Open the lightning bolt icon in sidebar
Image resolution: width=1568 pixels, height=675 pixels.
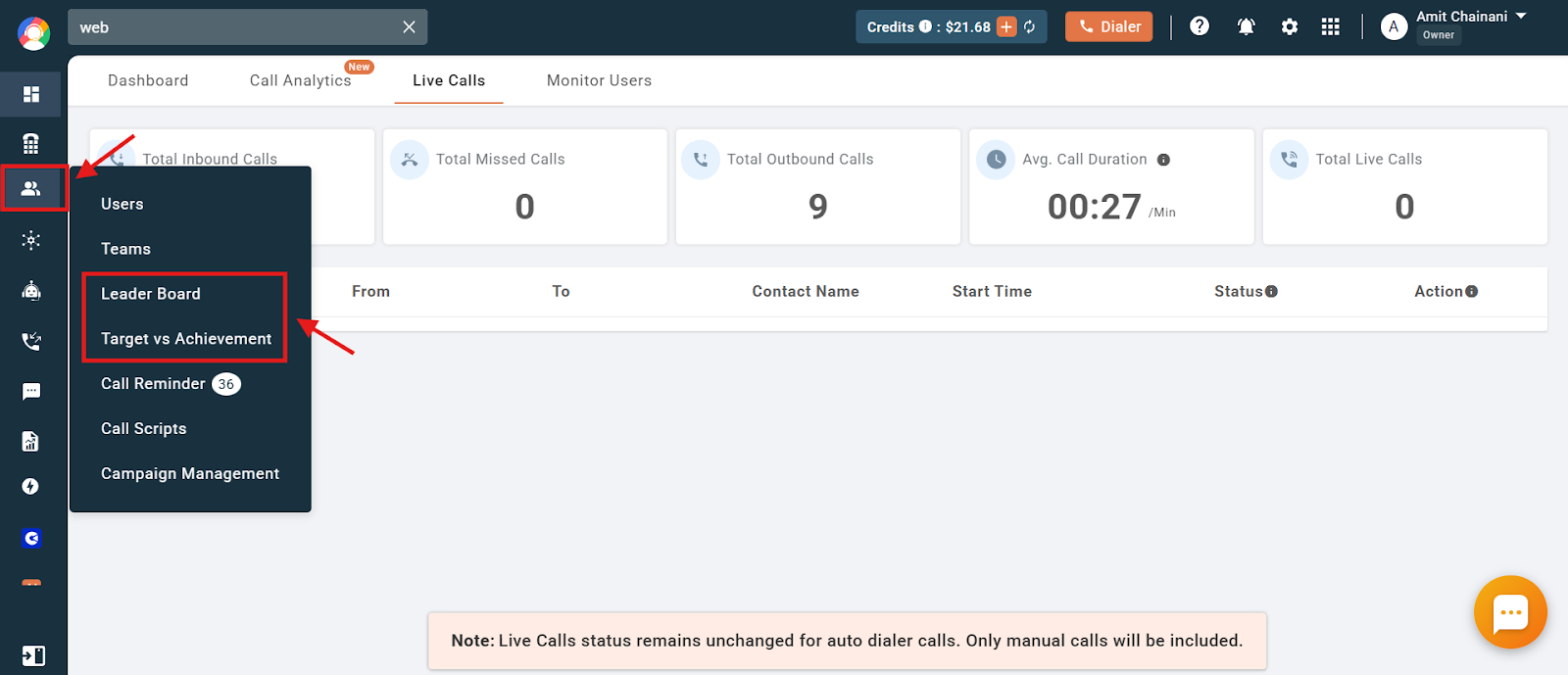[31, 487]
